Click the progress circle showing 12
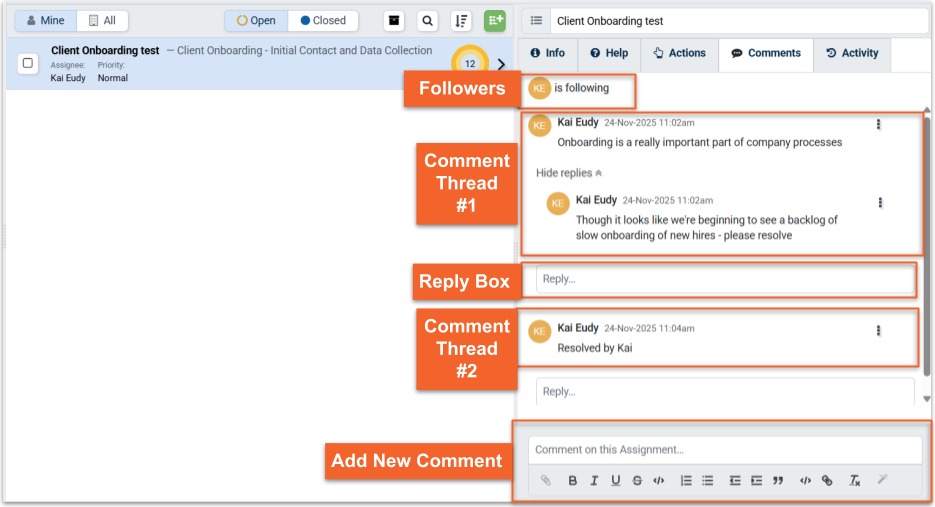935x507 pixels. click(470, 63)
